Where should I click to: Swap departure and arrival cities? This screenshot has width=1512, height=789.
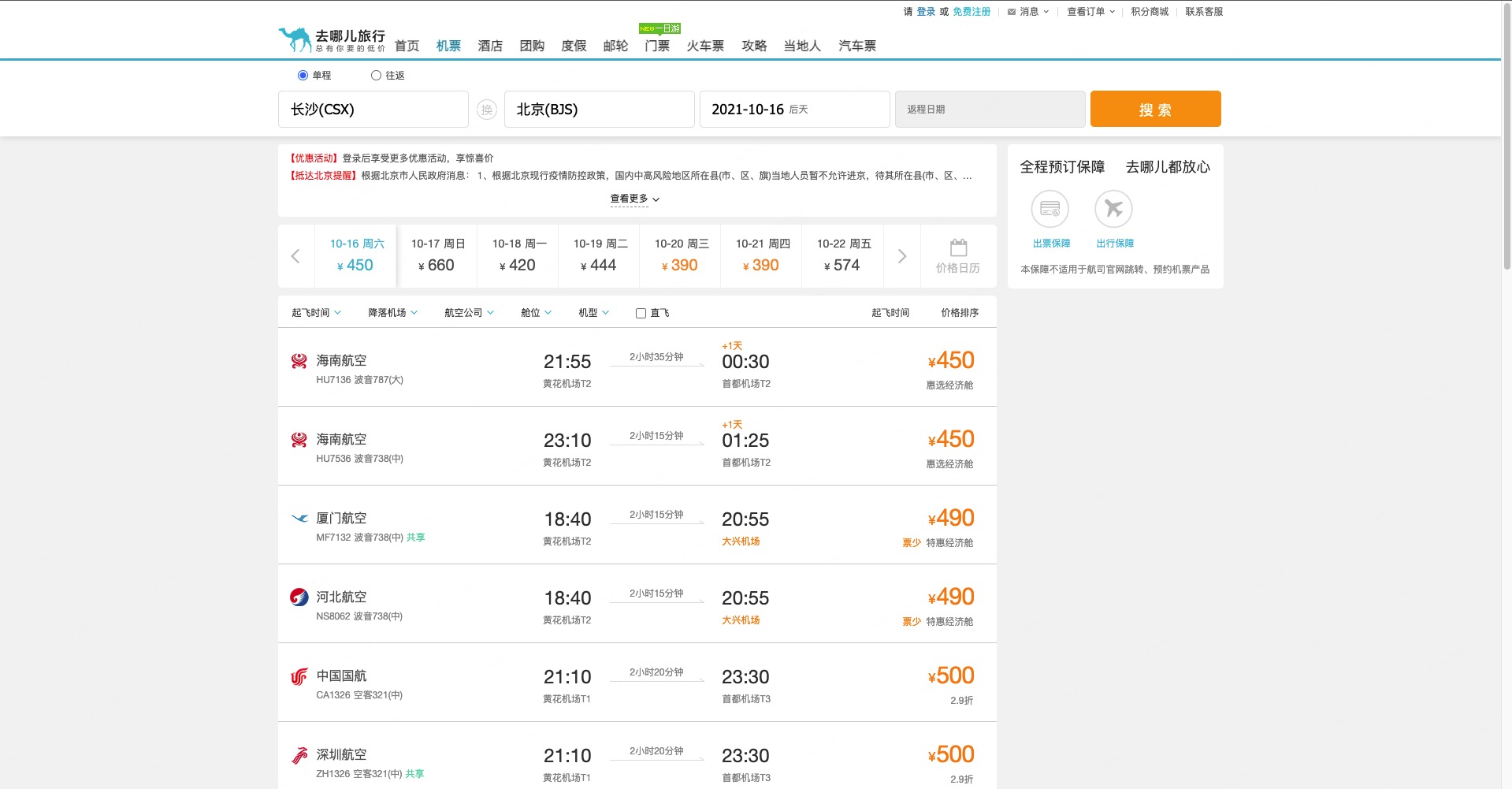click(x=487, y=110)
